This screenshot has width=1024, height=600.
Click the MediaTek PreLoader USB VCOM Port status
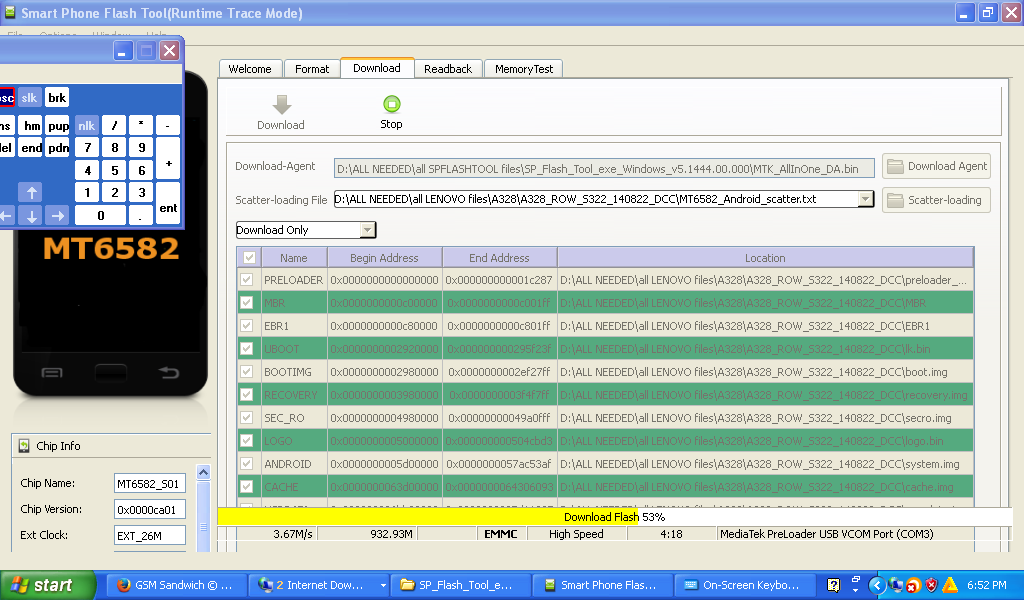(x=826, y=534)
